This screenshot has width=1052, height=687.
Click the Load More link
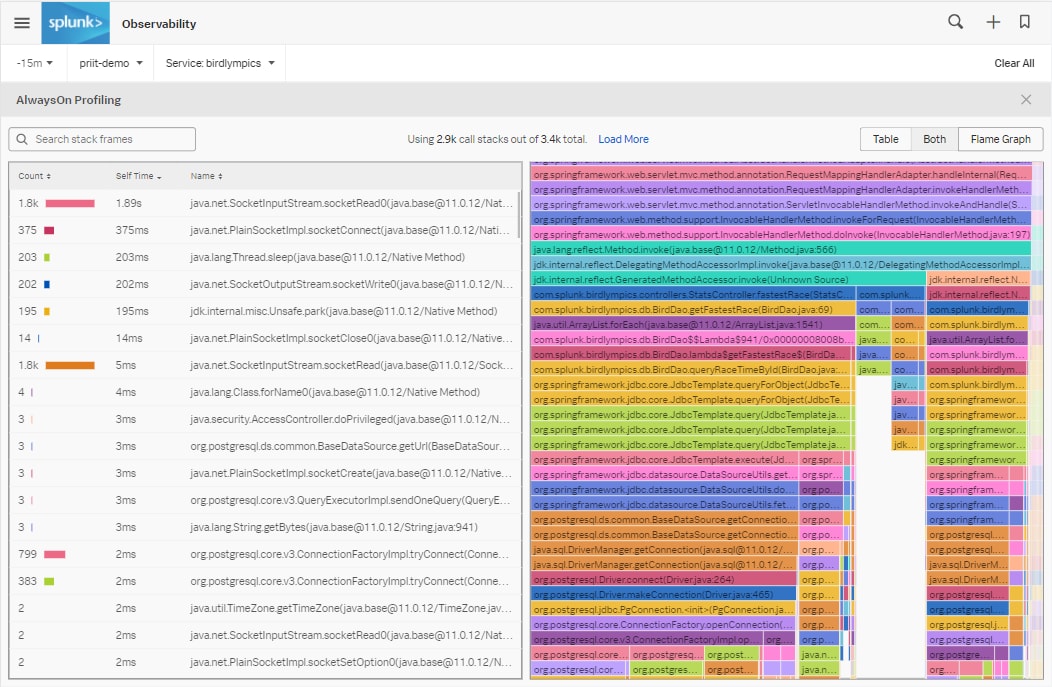[x=623, y=139]
